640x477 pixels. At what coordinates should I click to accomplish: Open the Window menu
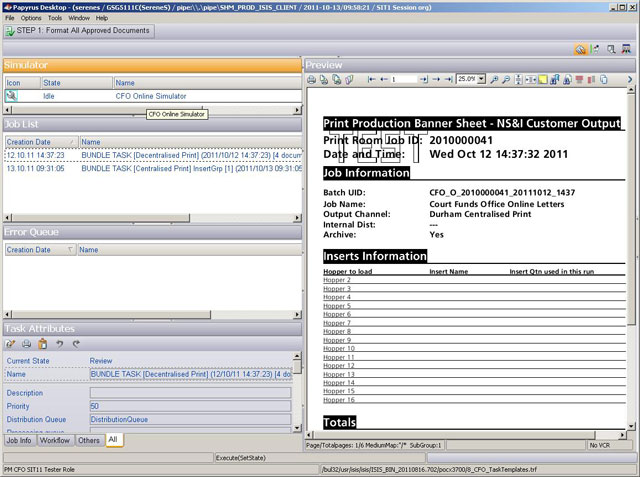coord(79,18)
